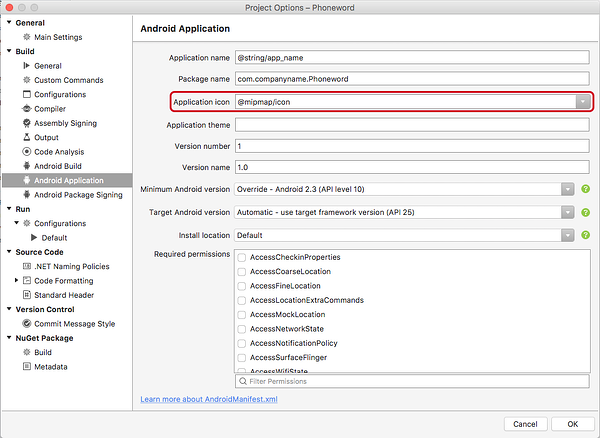Collapse the Source Code section

pos(9,252)
